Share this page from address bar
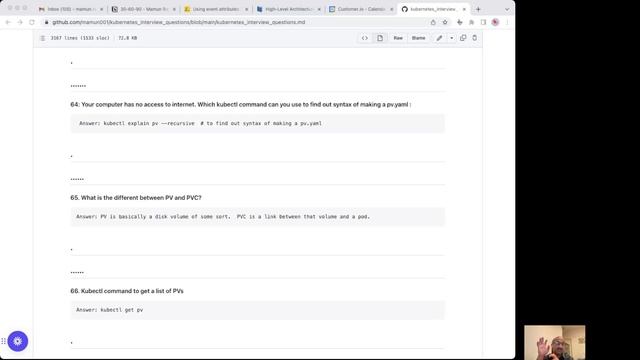The height and width of the screenshot is (360, 640). 433,22
